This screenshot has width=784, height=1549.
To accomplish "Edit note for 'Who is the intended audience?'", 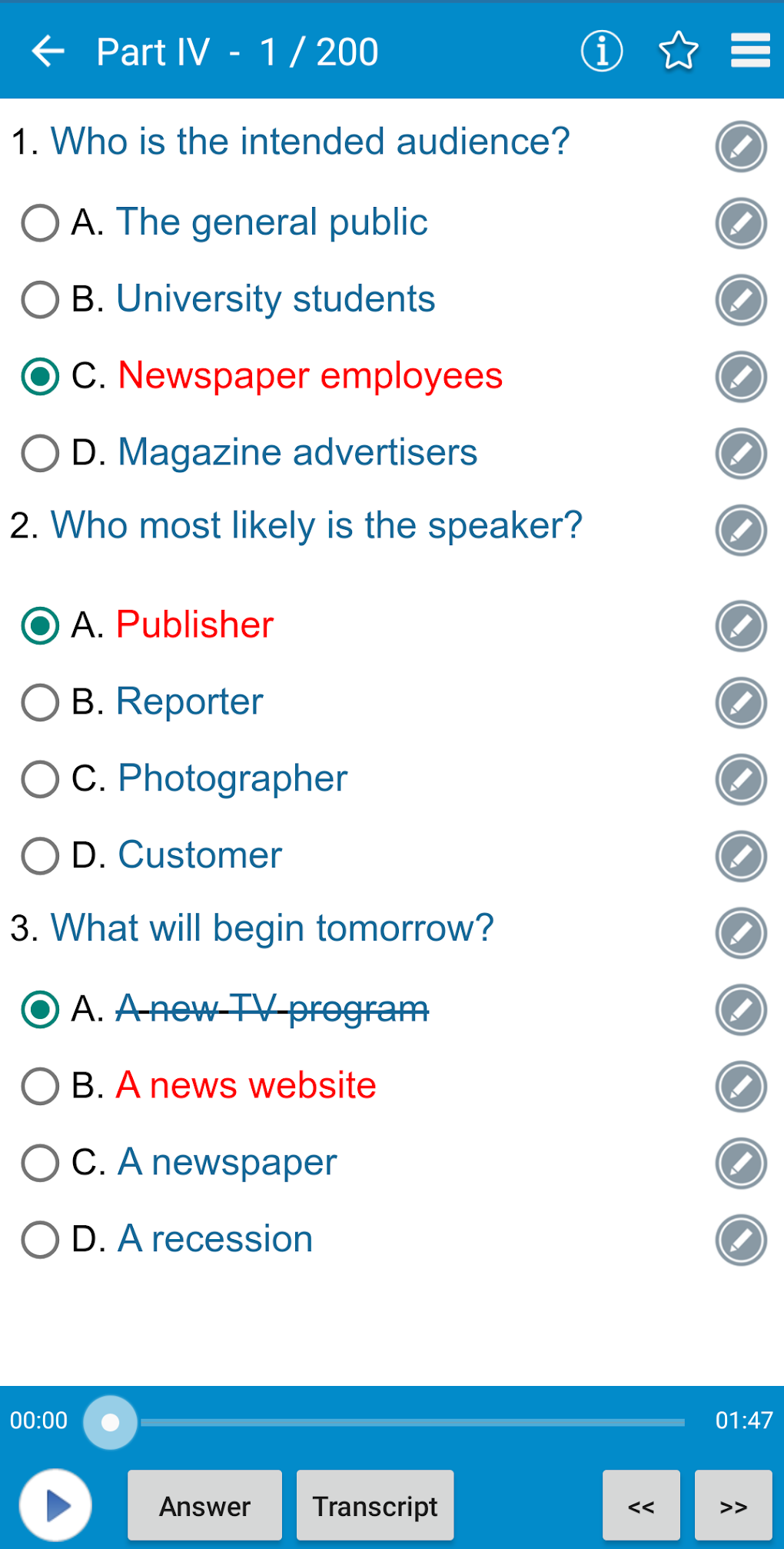I will coord(741,146).
